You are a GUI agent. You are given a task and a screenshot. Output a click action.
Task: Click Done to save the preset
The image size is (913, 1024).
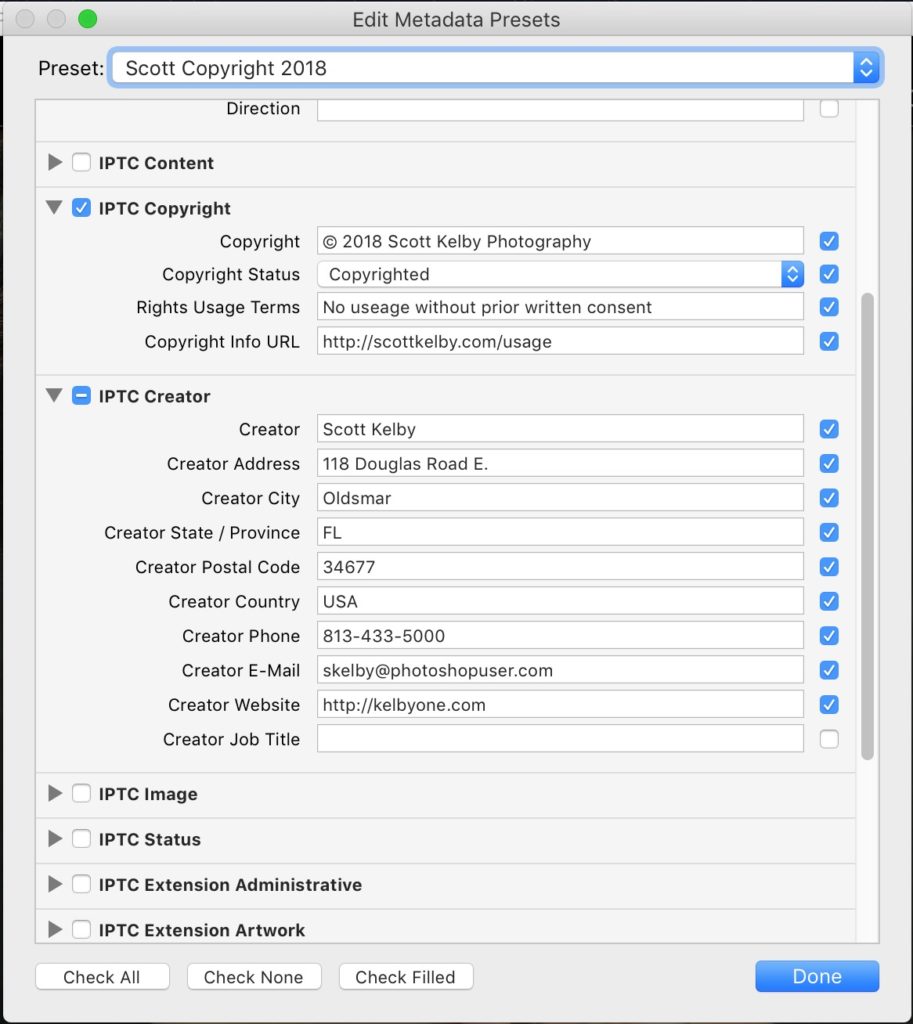[x=817, y=976]
